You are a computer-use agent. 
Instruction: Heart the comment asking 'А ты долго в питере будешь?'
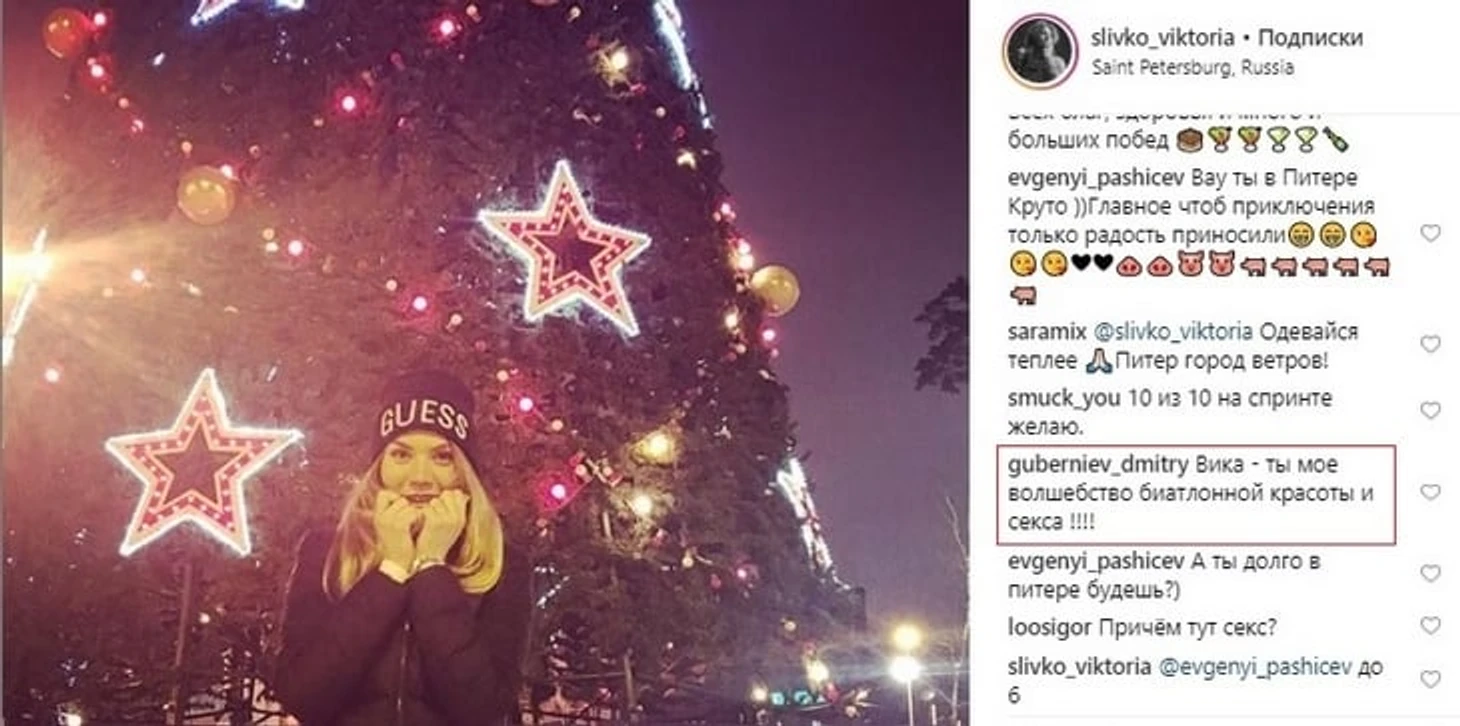point(1430,574)
